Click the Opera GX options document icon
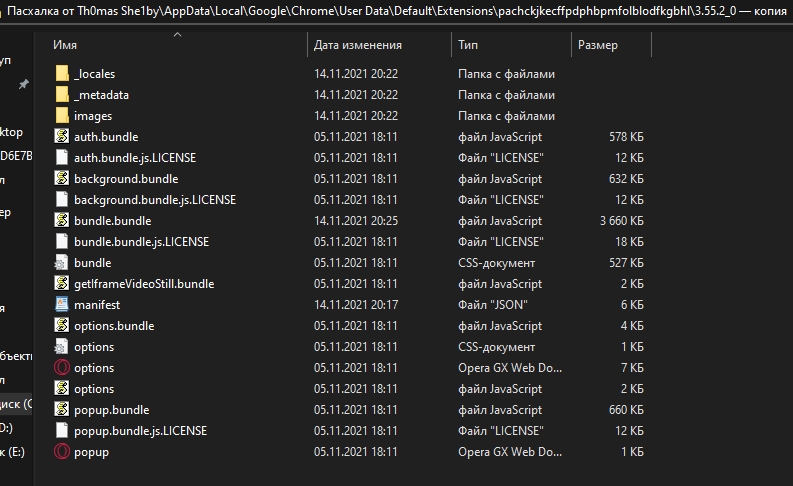The height and width of the screenshot is (486, 793). pos(62,368)
